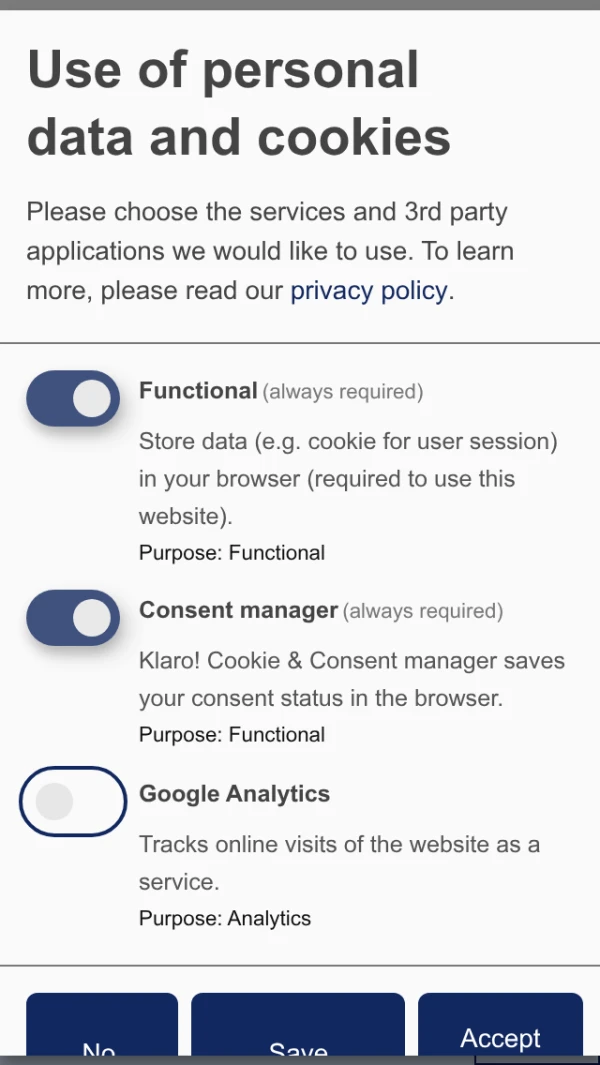Click Purpose: Functional under Store data description
Image resolution: width=600 pixels, height=1065 pixels.
click(x=232, y=553)
